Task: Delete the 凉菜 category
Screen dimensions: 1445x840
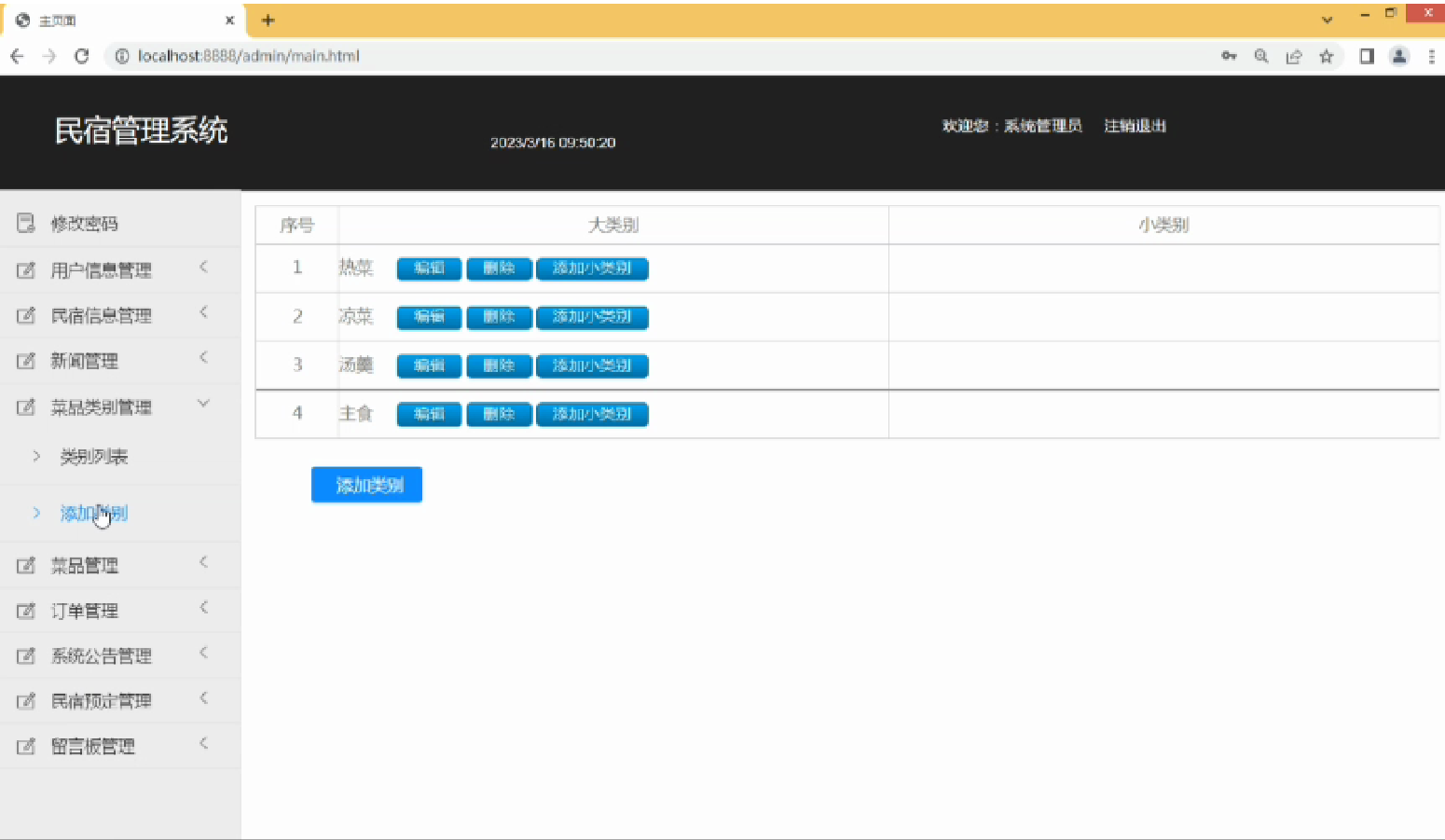Action: tap(499, 317)
